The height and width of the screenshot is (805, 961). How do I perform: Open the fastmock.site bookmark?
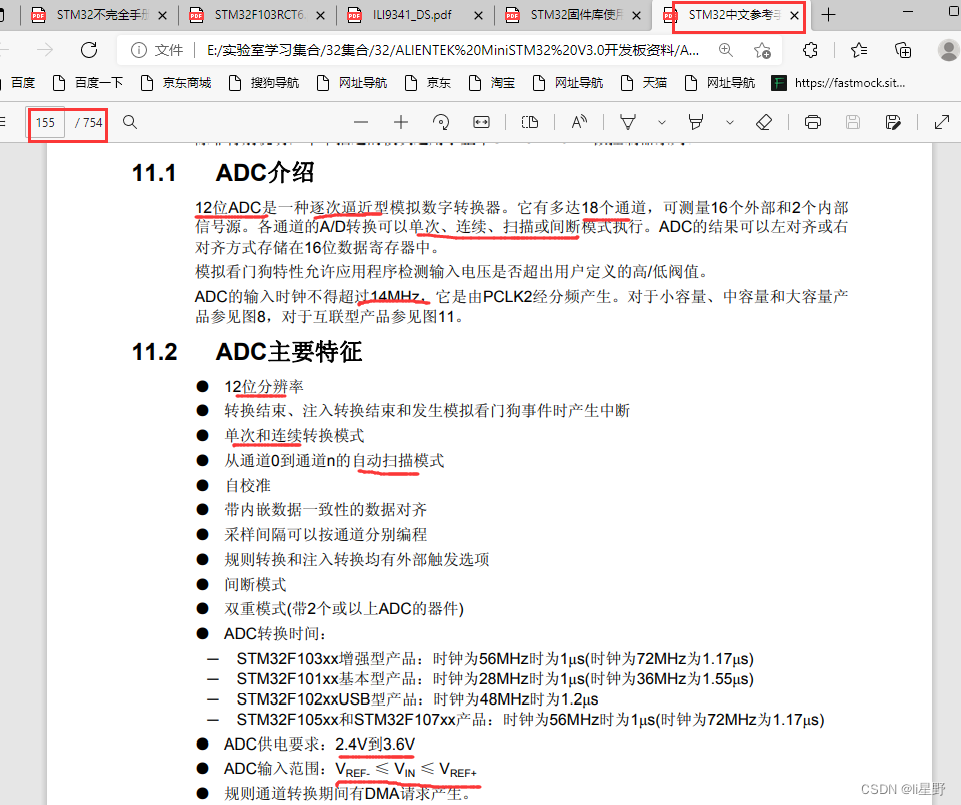838,83
